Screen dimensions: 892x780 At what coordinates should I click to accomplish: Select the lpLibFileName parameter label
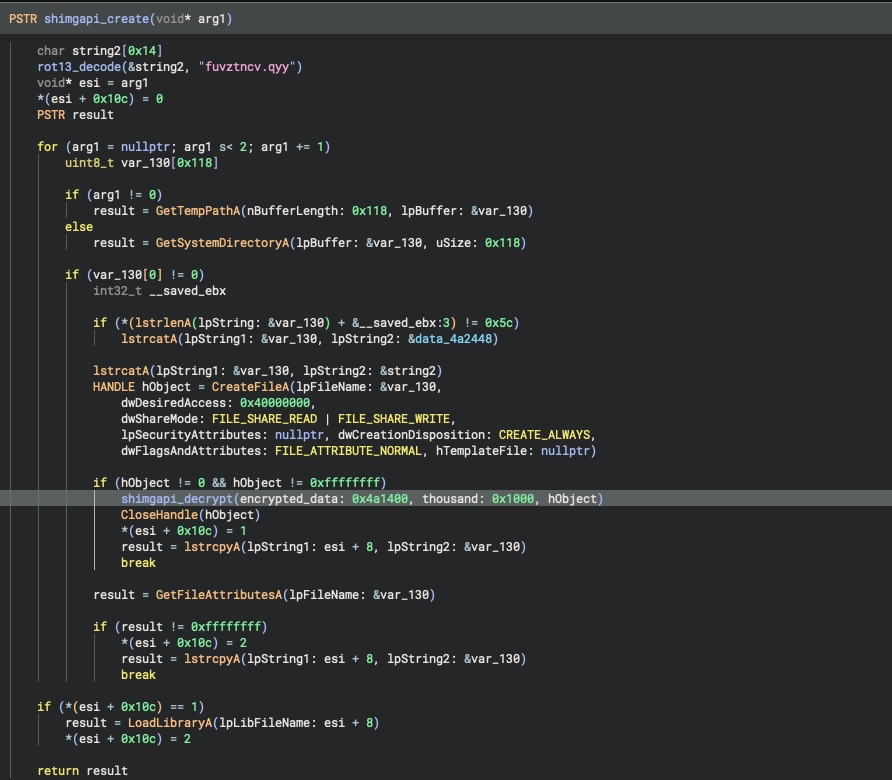(265, 723)
